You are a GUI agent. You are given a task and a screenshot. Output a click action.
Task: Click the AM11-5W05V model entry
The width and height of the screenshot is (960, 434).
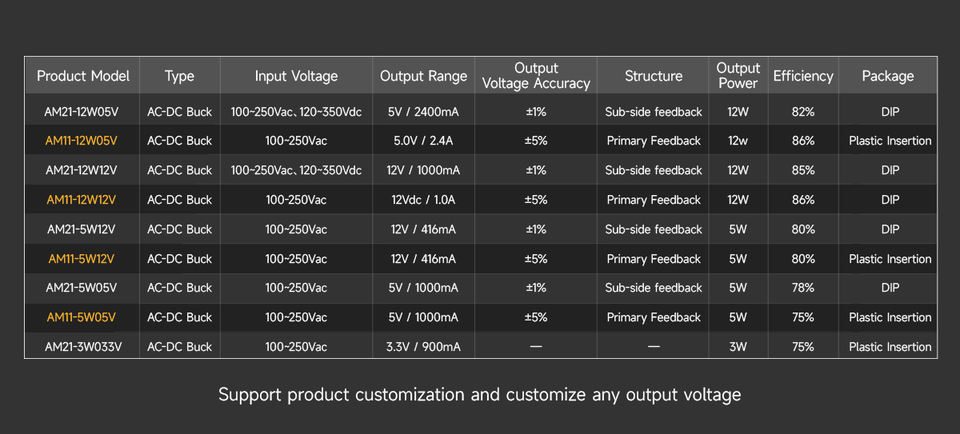coord(81,317)
